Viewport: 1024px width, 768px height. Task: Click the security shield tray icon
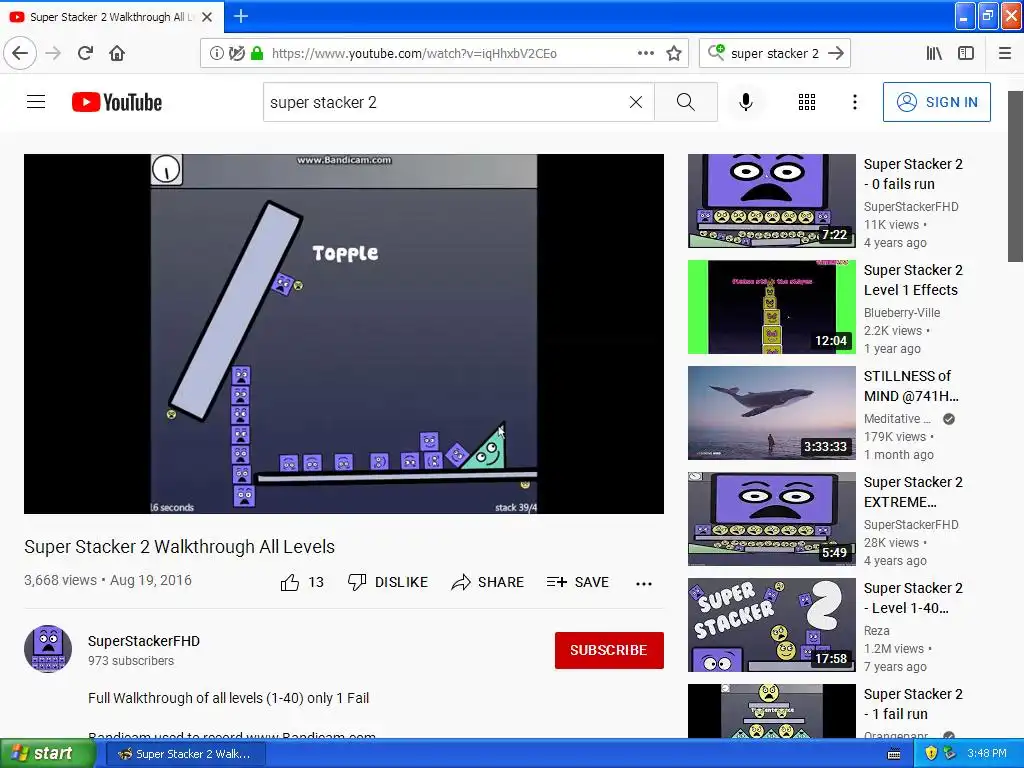point(931,753)
